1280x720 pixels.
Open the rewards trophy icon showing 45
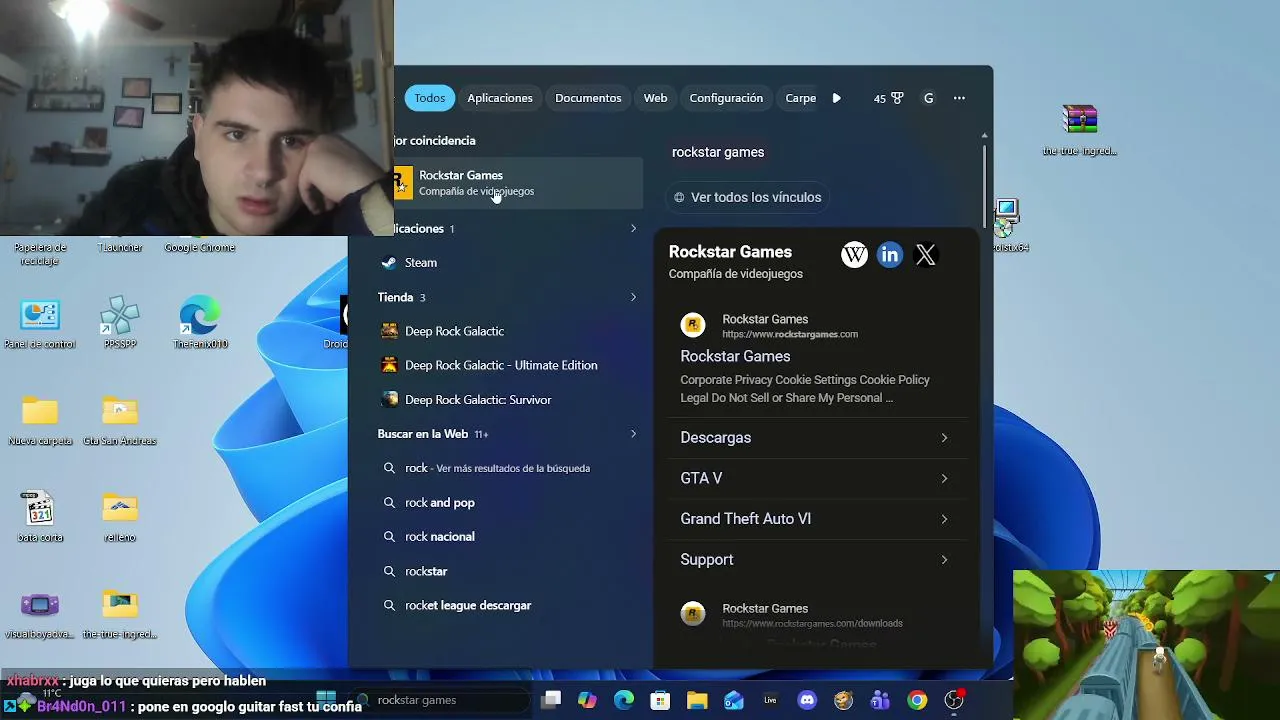pos(888,98)
